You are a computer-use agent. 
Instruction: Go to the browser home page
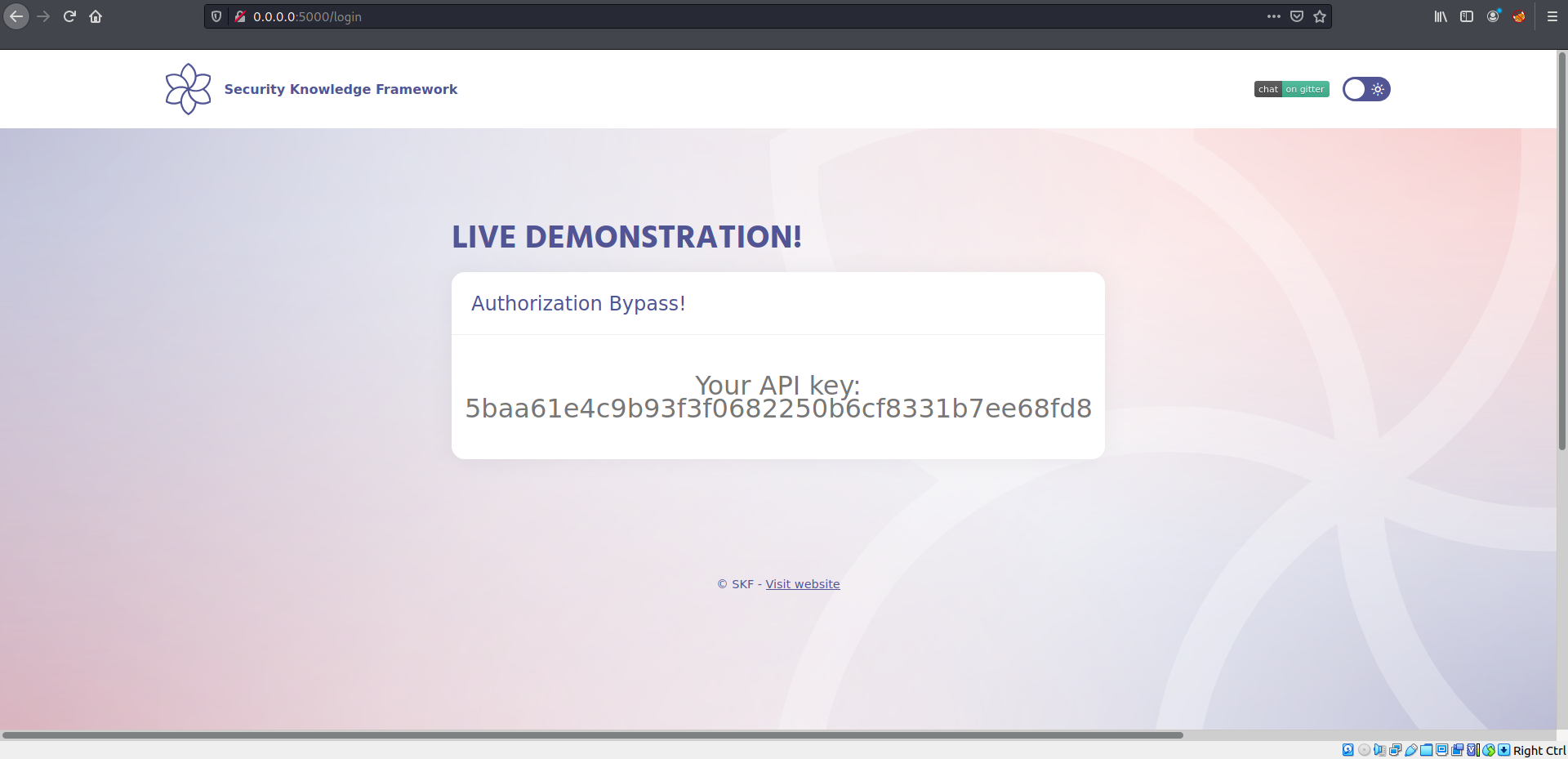[x=96, y=16]
